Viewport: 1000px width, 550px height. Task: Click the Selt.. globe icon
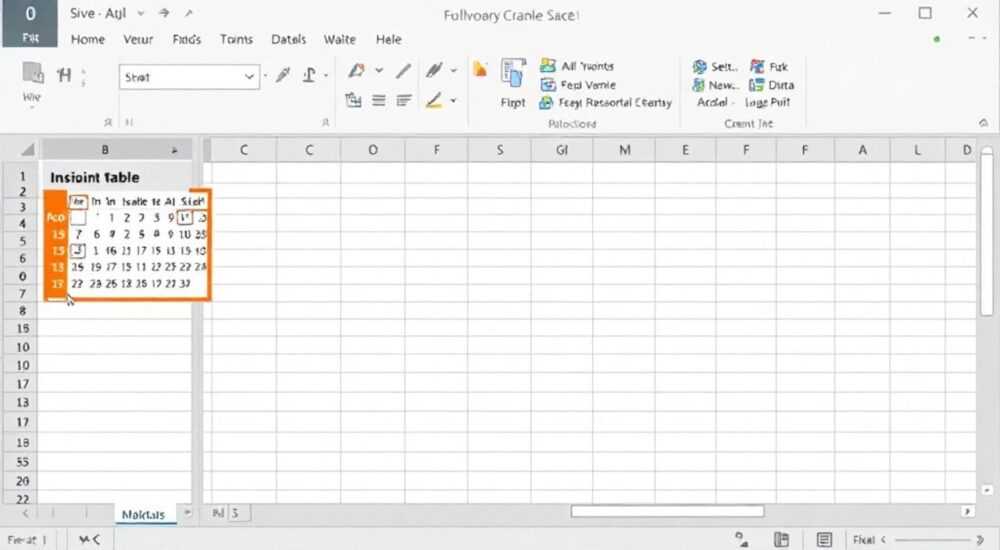[700, 66]
